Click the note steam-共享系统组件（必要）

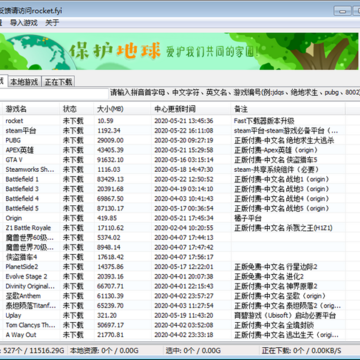pyautogui.click(x=277, y=169)
